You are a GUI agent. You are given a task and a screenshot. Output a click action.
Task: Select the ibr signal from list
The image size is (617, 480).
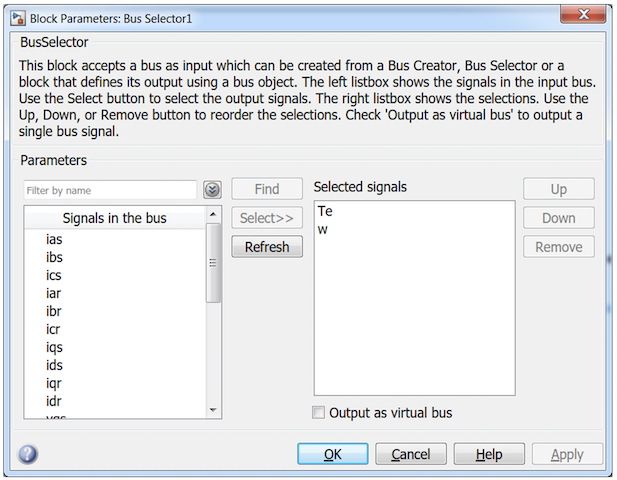pos(55,311)
